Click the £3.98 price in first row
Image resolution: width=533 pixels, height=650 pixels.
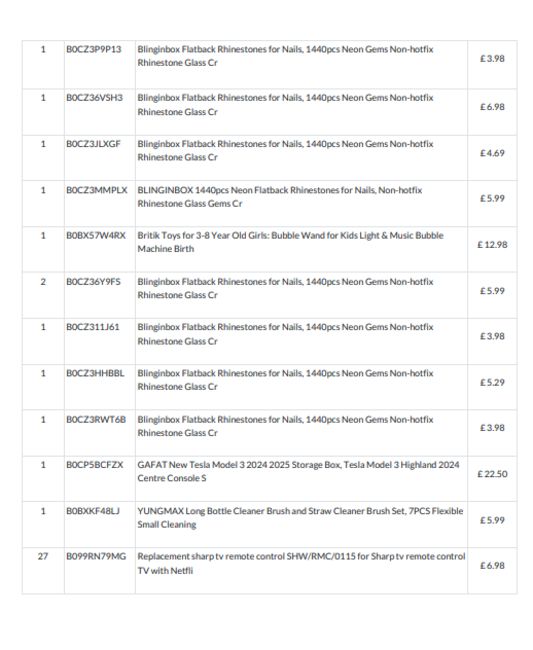click(492, 58)
